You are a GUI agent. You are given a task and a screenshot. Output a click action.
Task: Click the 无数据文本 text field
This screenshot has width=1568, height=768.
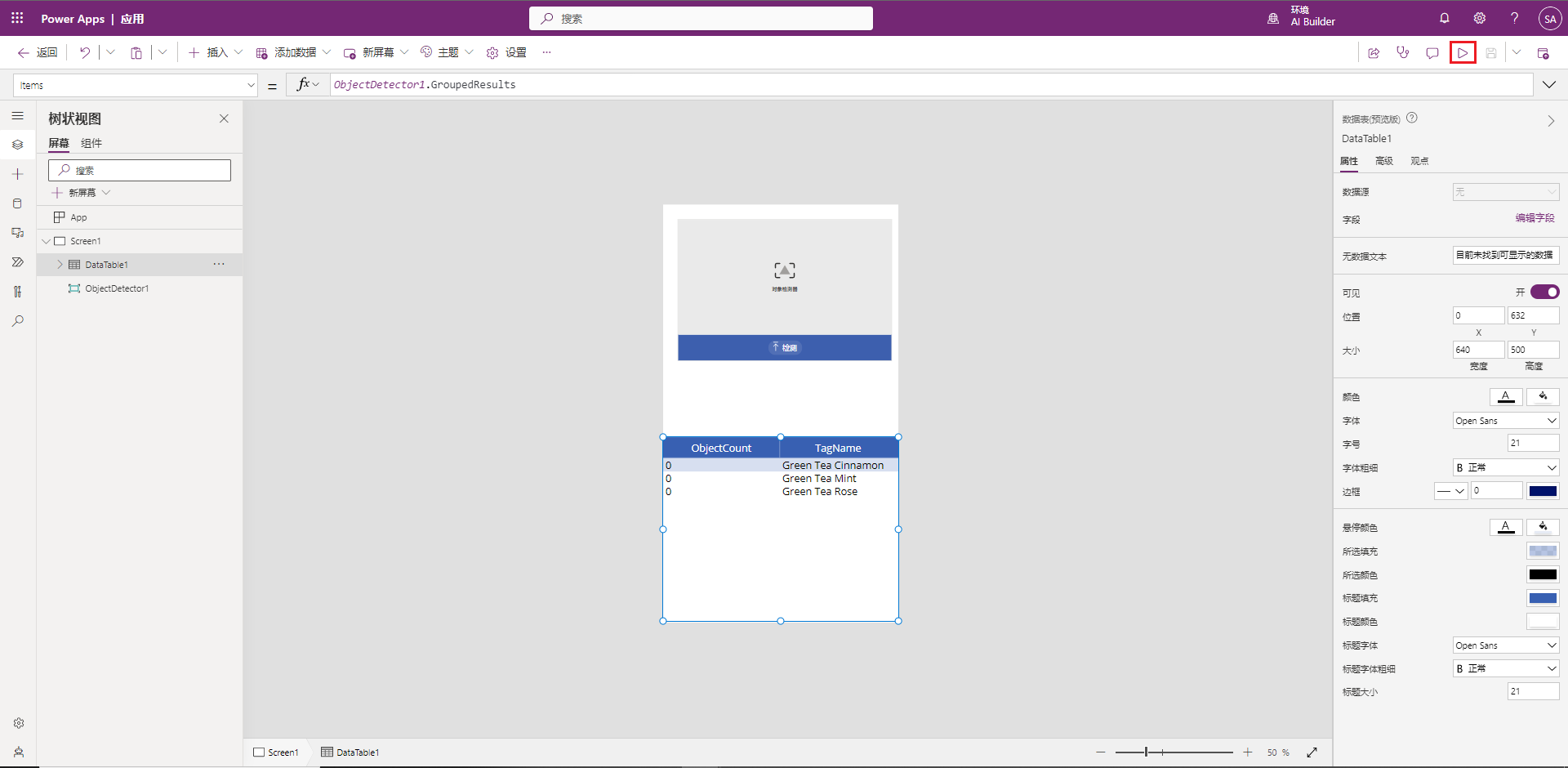pyautogui.click(x=1506, y=255)
